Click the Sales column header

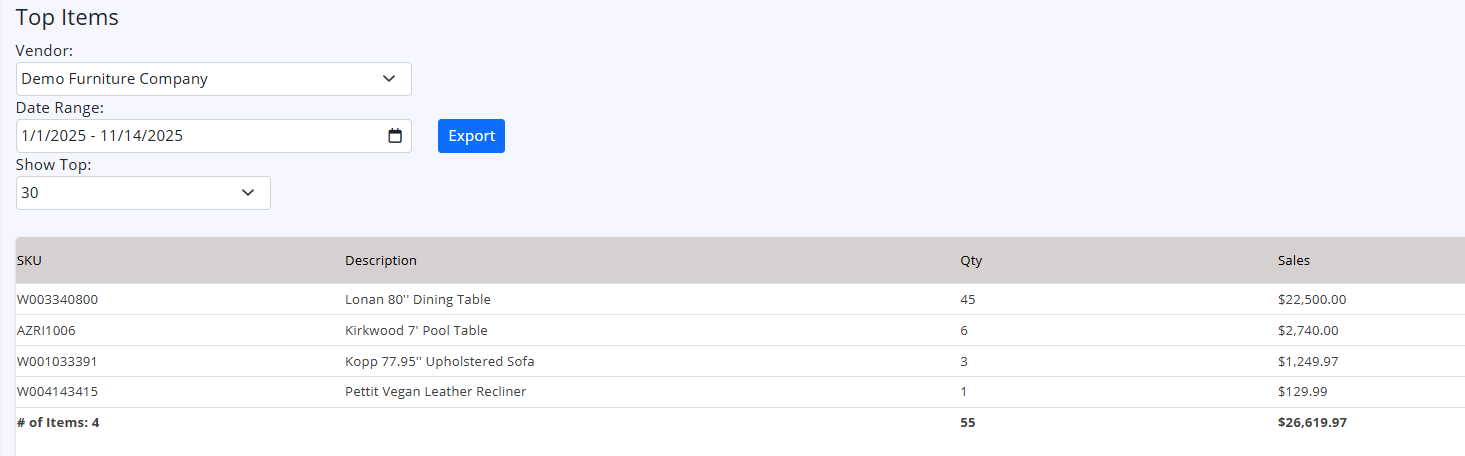pyautogui.click(x=1293, y=261)
